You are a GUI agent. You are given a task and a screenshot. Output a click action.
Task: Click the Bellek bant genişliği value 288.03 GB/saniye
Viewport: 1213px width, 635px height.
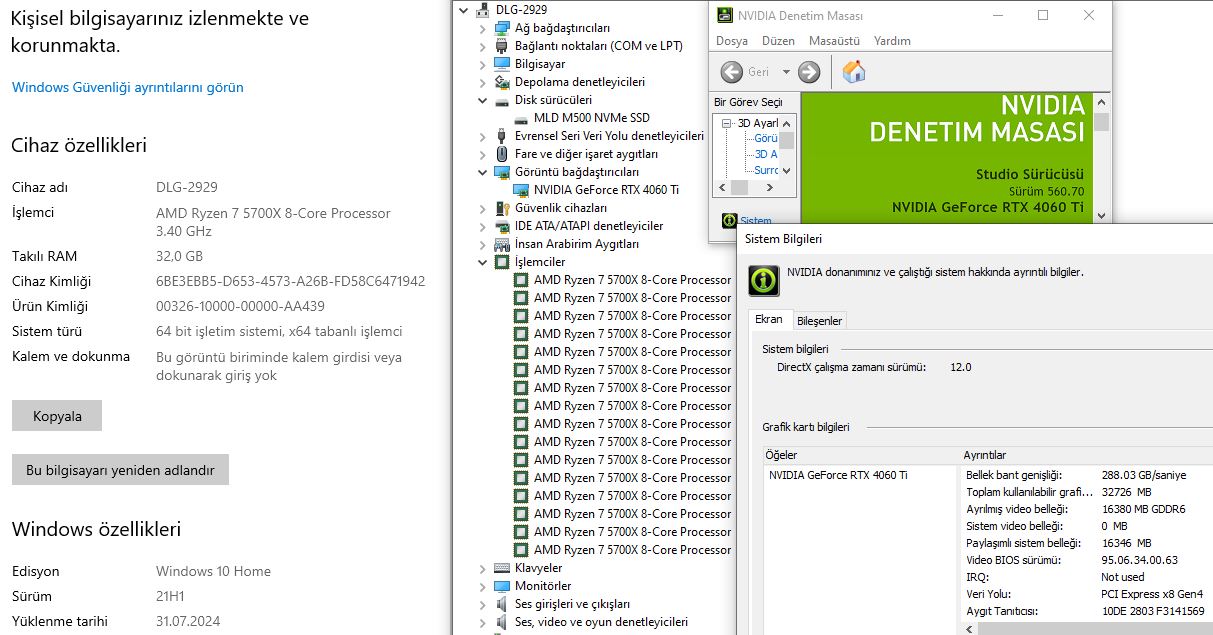(1143, 475)
